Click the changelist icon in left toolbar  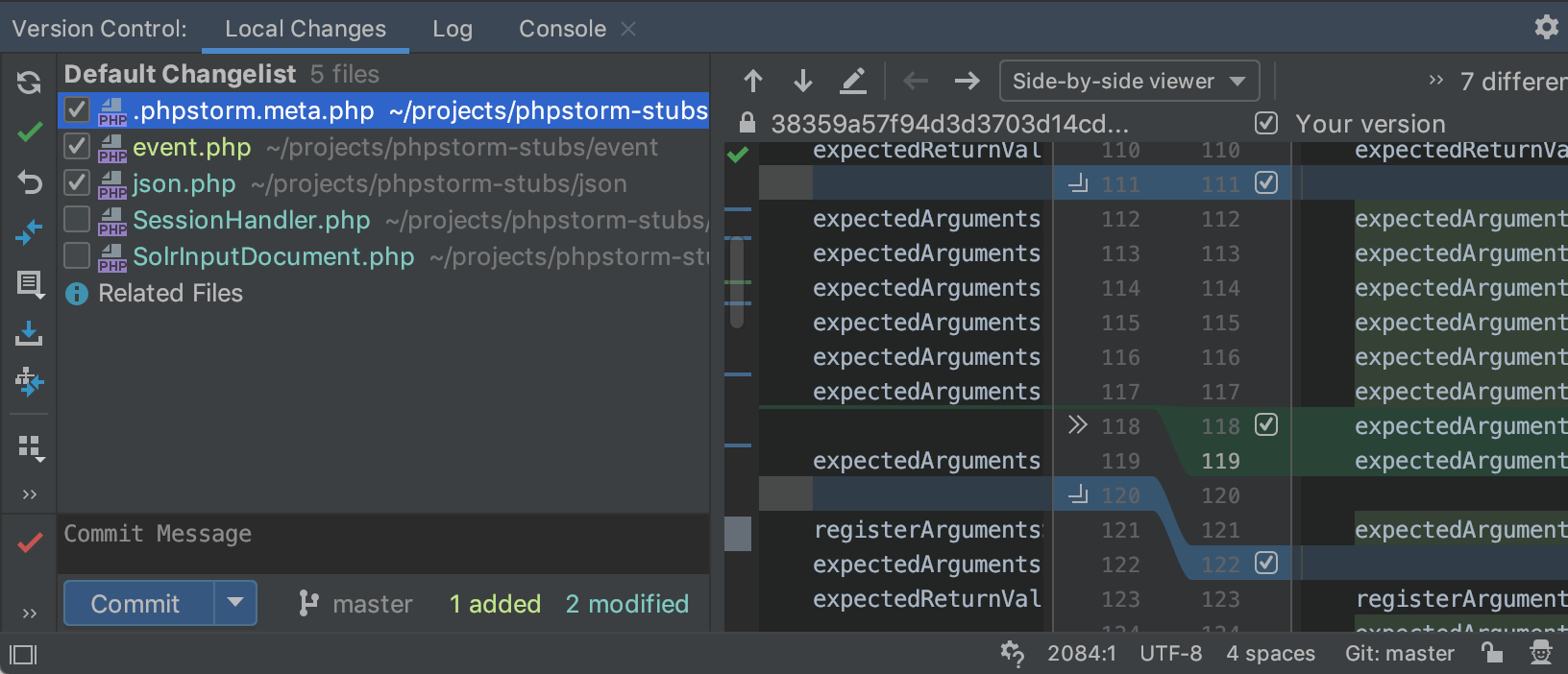tap(29, 283)
